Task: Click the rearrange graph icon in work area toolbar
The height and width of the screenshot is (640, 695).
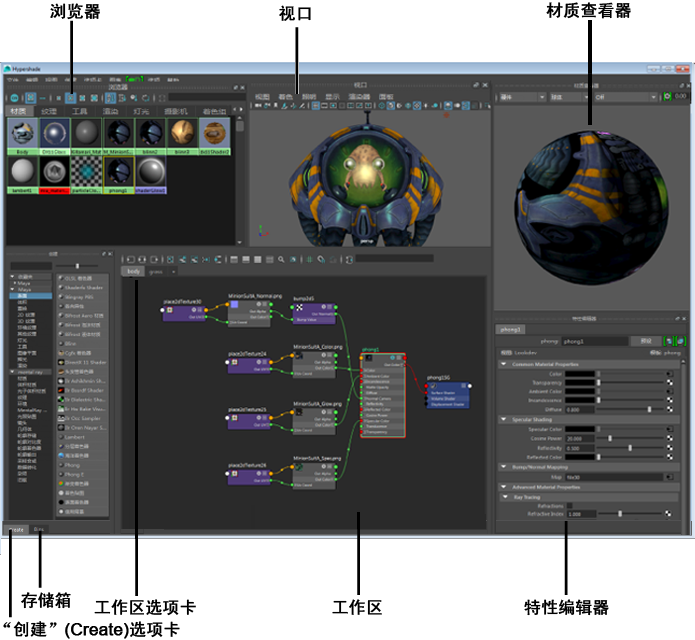Action: (218, 260)
